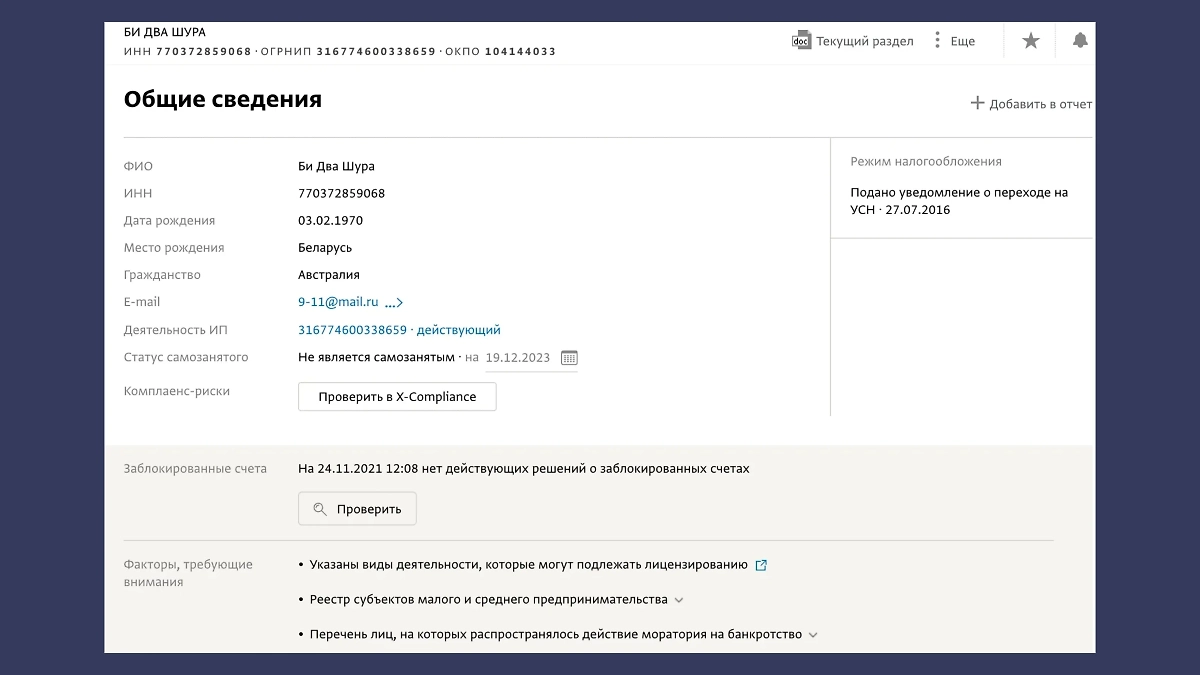Open the Еще menu
1200x675 pixels.
[962, 41]
